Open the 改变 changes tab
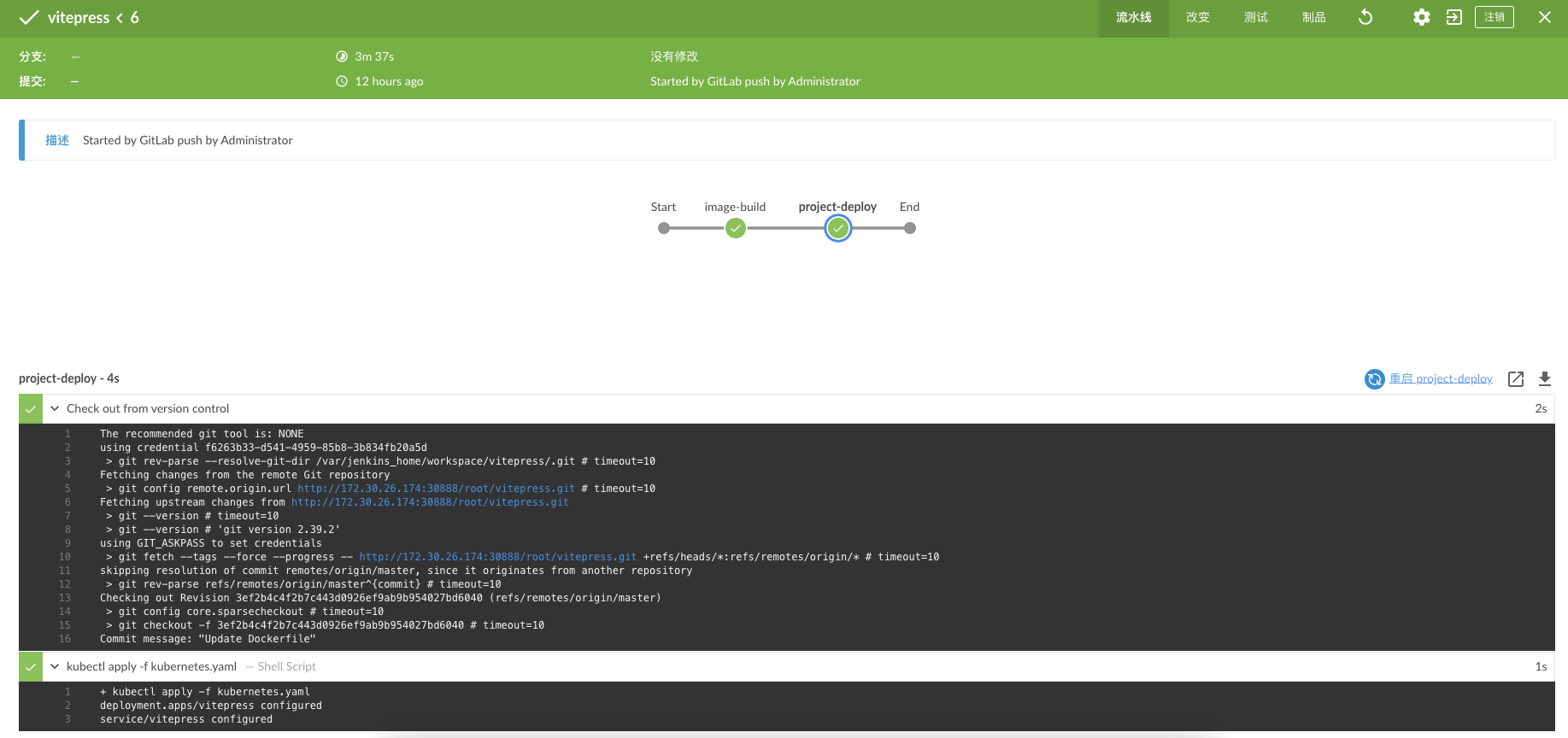 pyautogui.click(x=1197, y=17)
